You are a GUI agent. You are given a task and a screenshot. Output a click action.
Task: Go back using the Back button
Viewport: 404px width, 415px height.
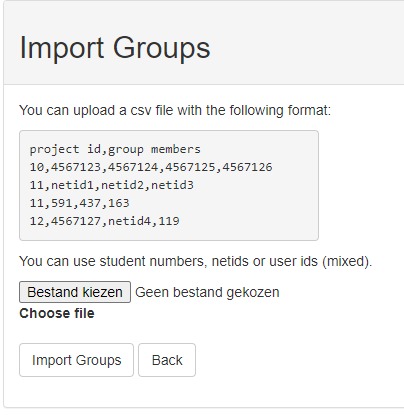[x=167, y=360]
